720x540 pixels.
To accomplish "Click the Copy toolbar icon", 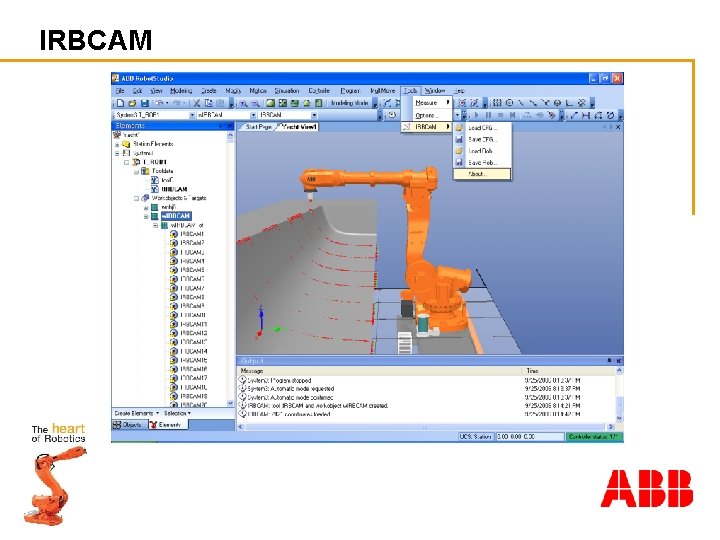I will [208, 103].
